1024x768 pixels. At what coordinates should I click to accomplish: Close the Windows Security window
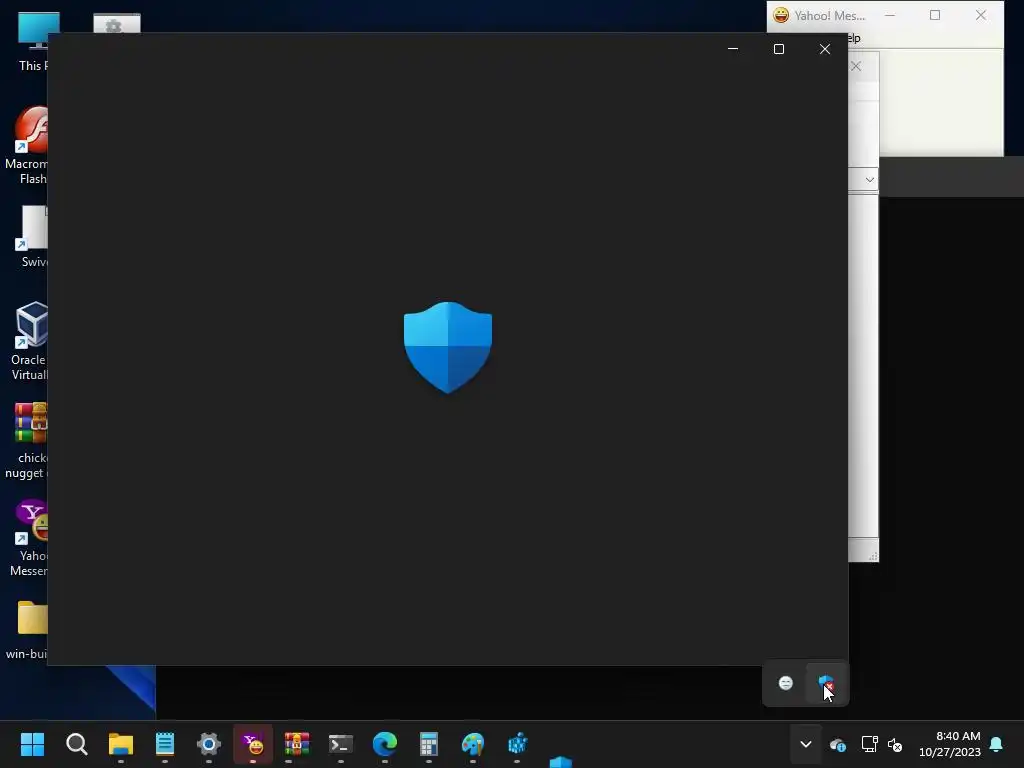coord(825,49)
